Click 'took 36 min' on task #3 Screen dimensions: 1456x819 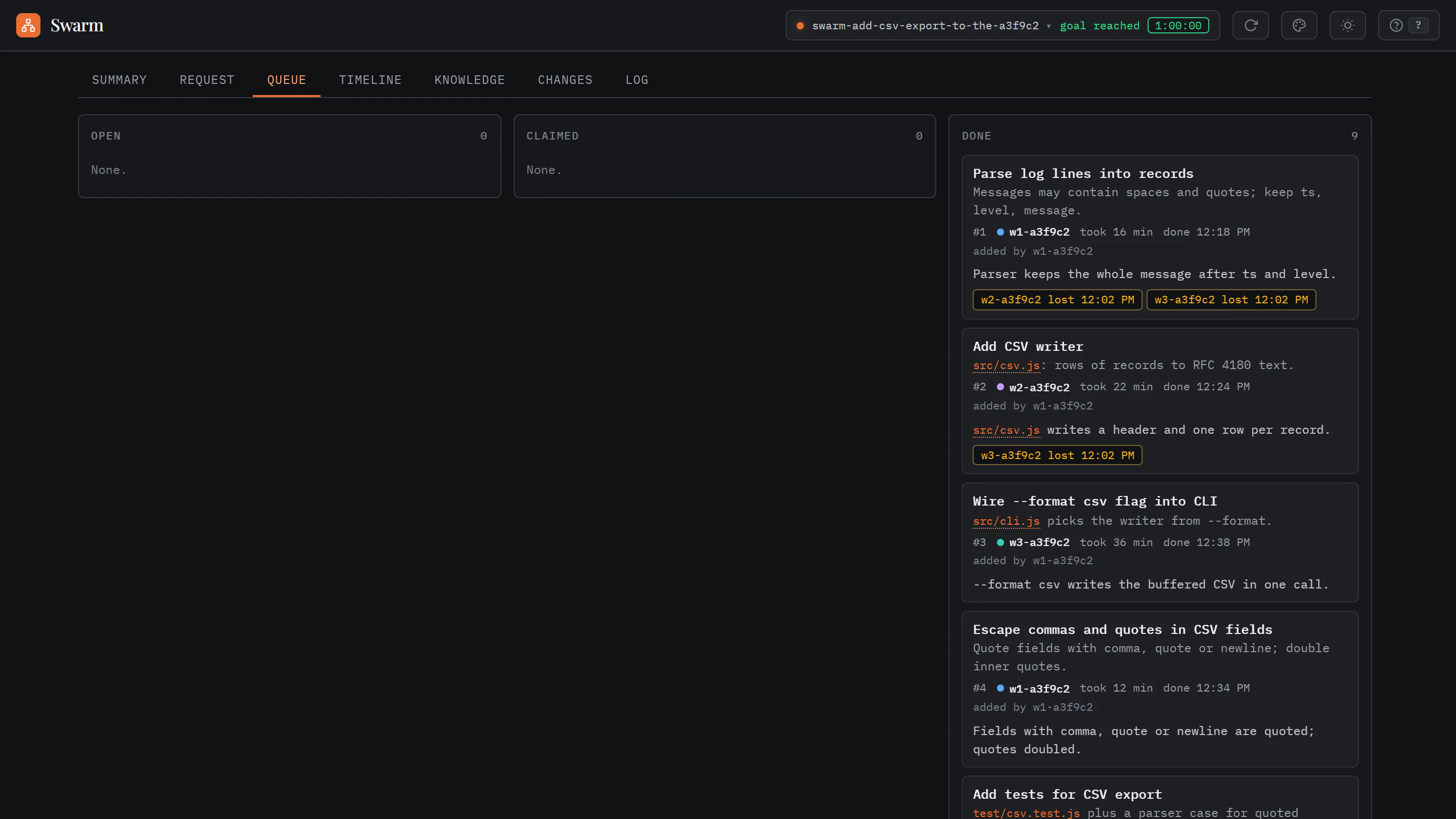coord(1116,542)
